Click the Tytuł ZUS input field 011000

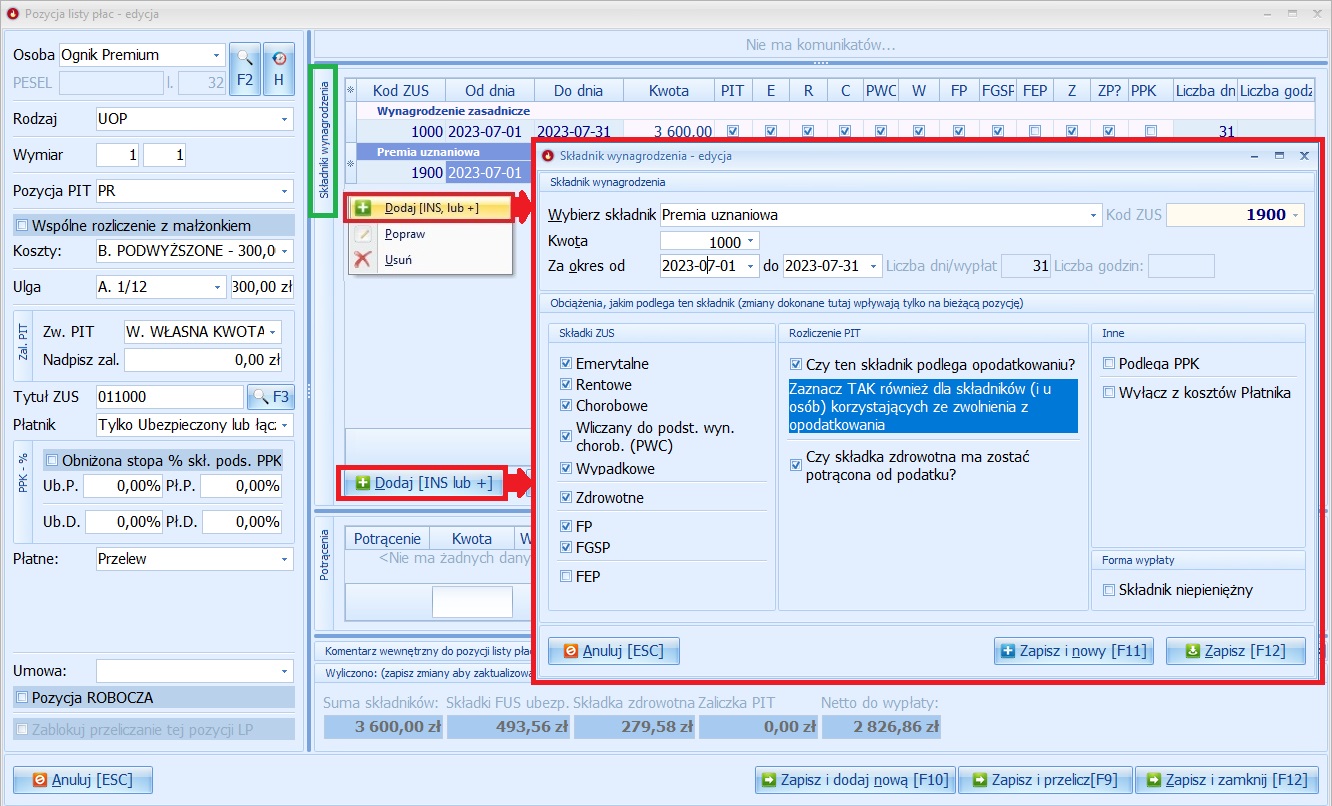(x=169, y=397)
